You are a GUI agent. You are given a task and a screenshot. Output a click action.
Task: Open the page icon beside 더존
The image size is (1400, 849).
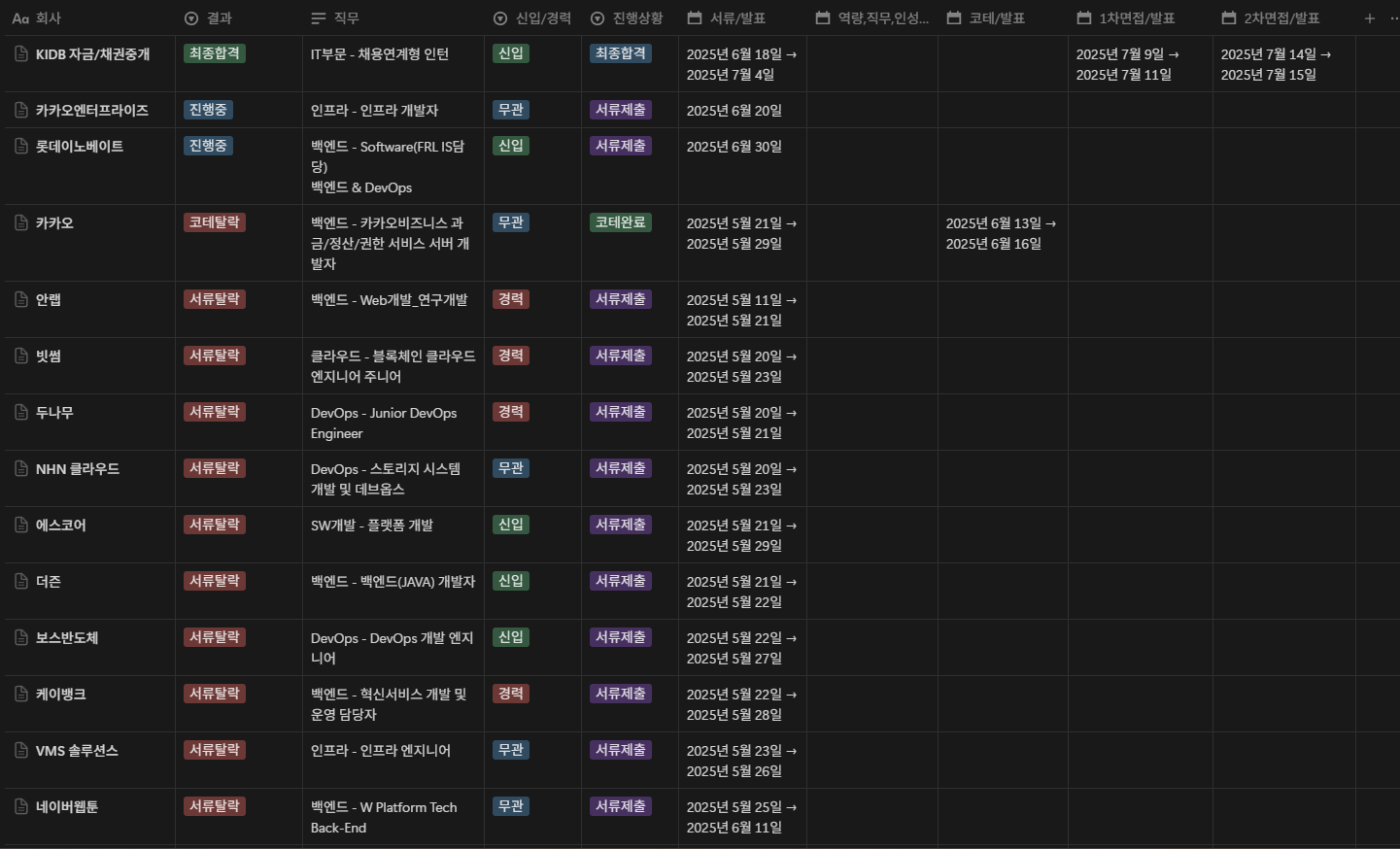pyautogui.click(x=21, y=582)
